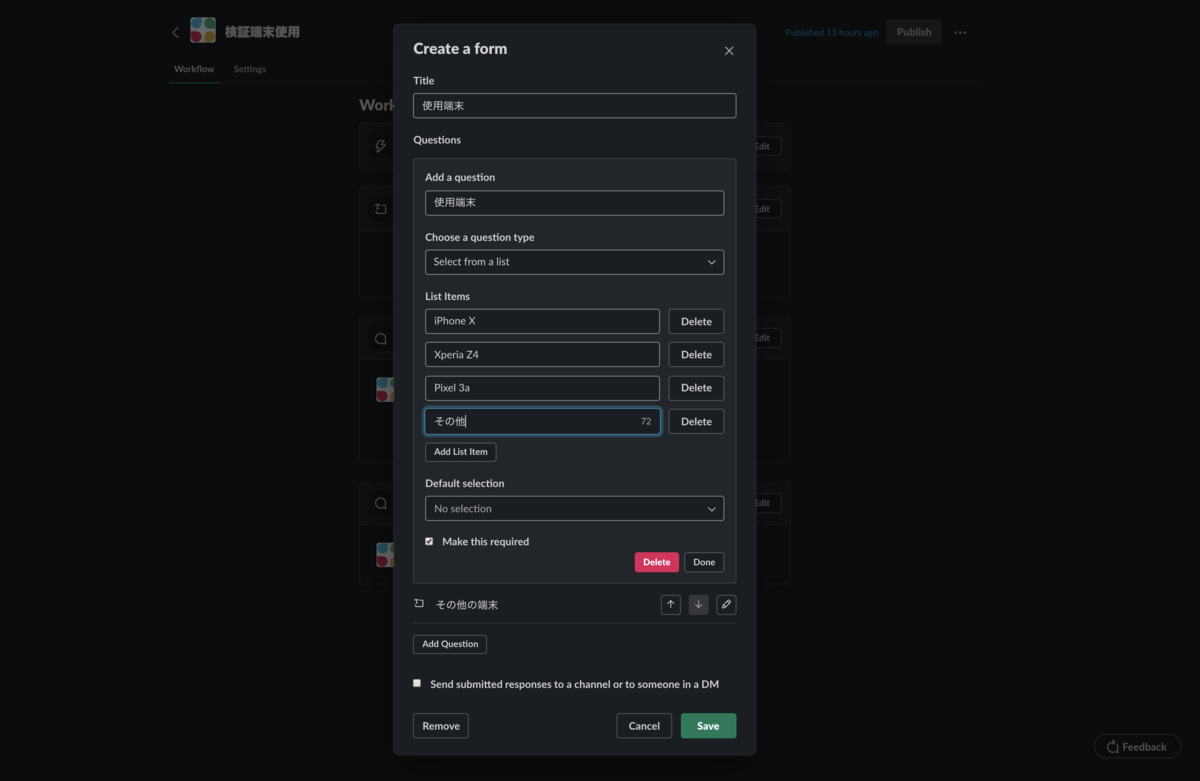The height and width of the screenshot is (781, 1200).
Task: Open the workflow app icon next to 検証端末使用
Action: click(203, 31)
